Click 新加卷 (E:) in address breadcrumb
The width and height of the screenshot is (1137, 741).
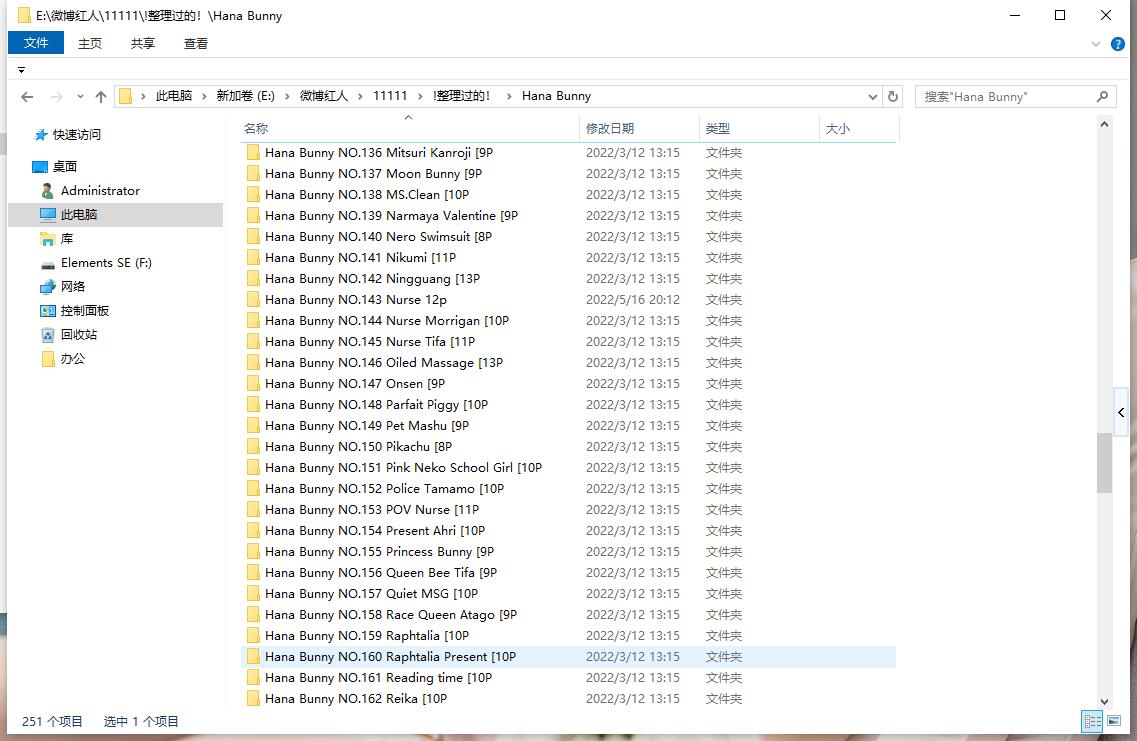point(246,96)
